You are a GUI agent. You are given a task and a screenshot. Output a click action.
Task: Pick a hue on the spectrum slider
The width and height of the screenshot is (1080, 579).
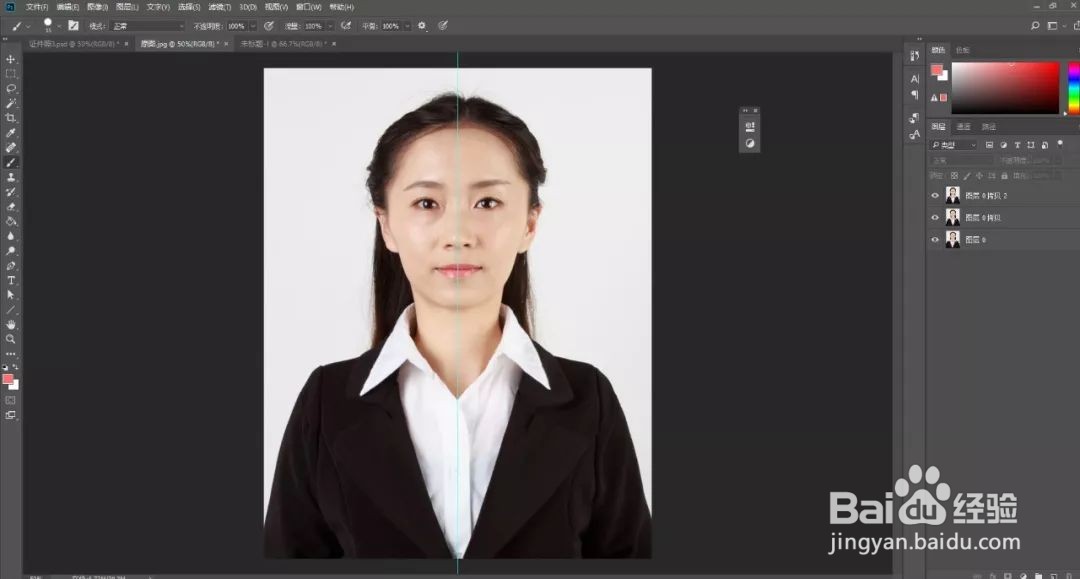click(1073, 88)
